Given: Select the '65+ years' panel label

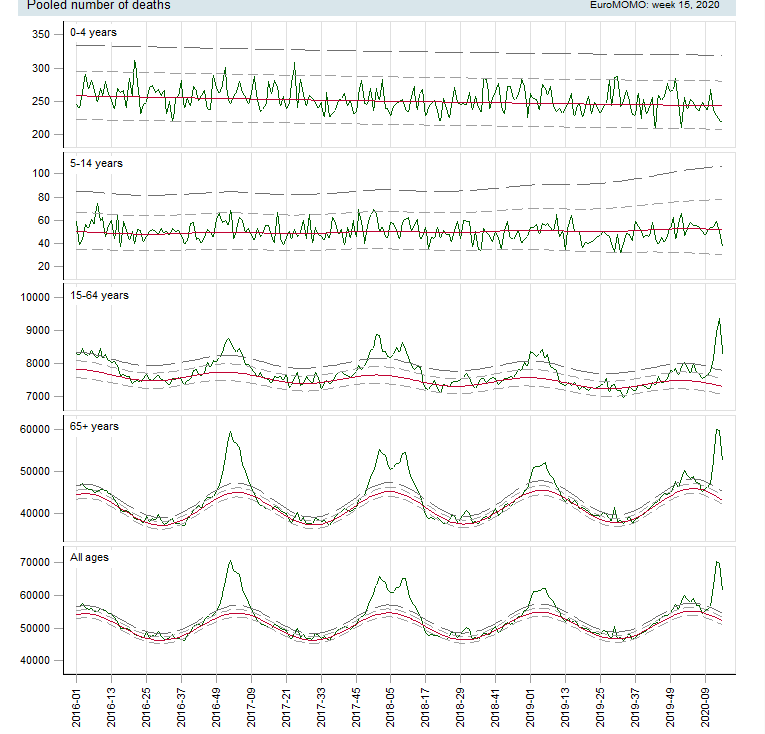Looking at the screenshot, I should click(94, 427).
